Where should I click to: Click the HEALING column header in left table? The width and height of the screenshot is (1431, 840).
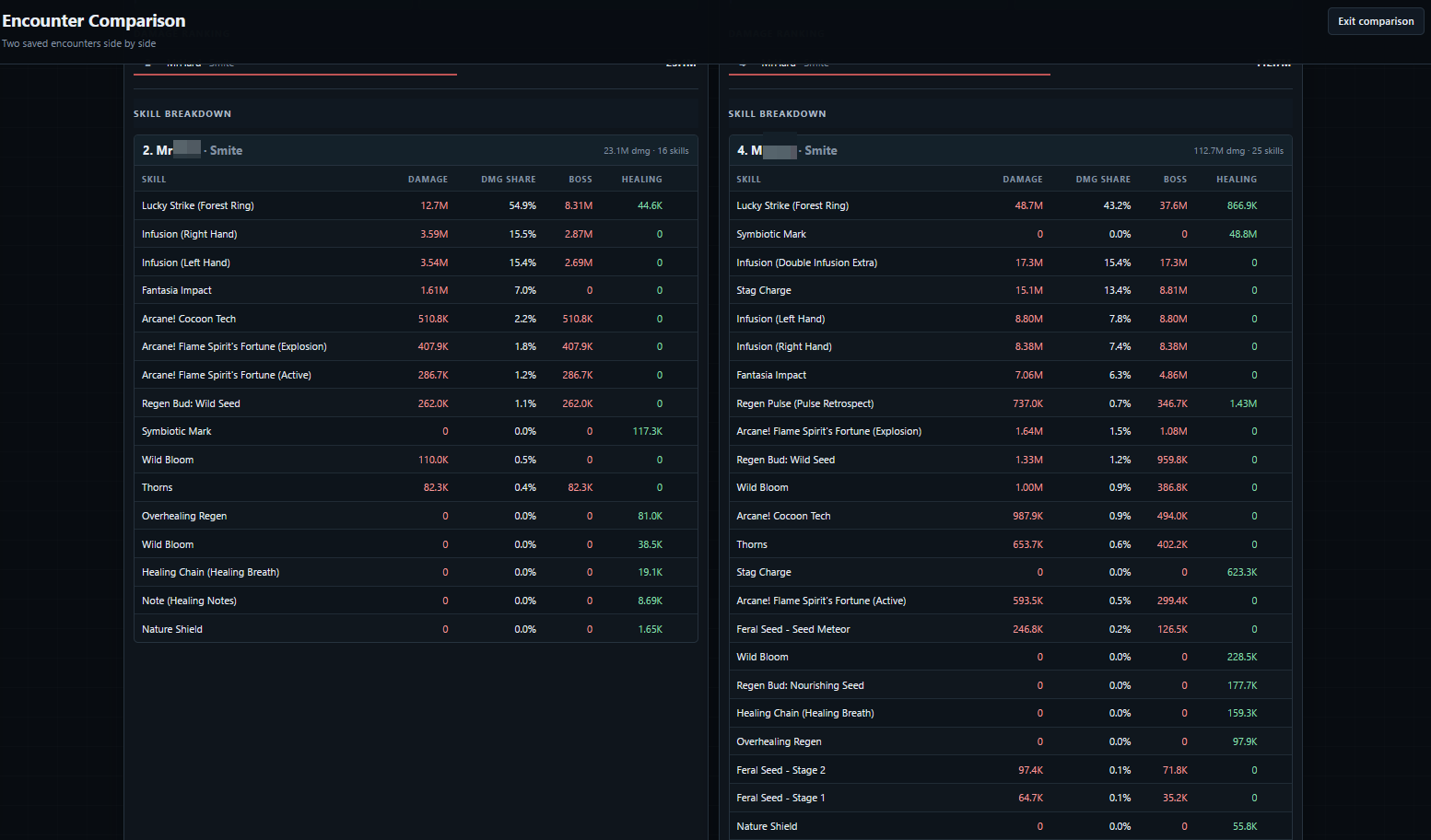[641, 180]
